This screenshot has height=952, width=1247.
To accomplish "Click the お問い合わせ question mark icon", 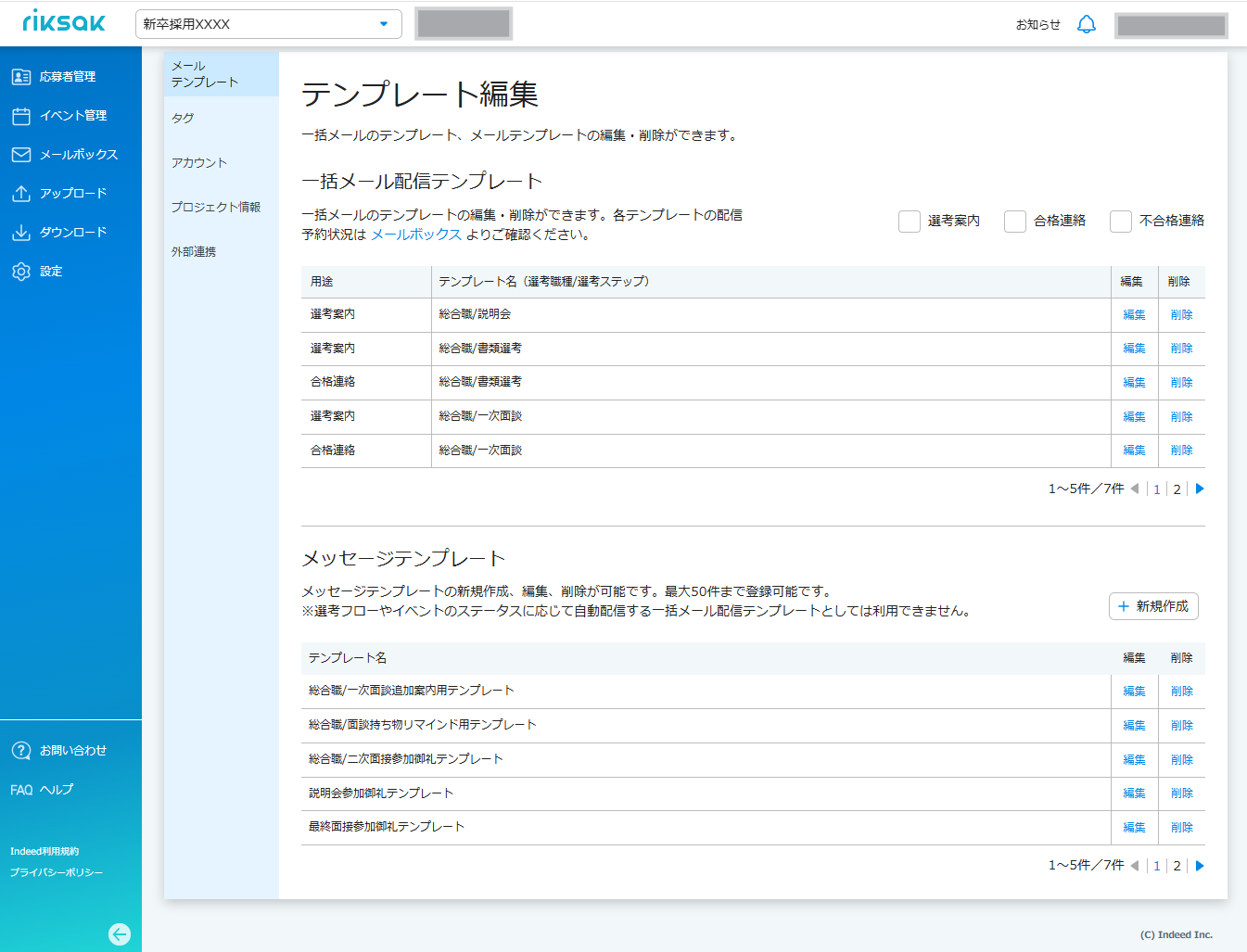I will point(21,751).
